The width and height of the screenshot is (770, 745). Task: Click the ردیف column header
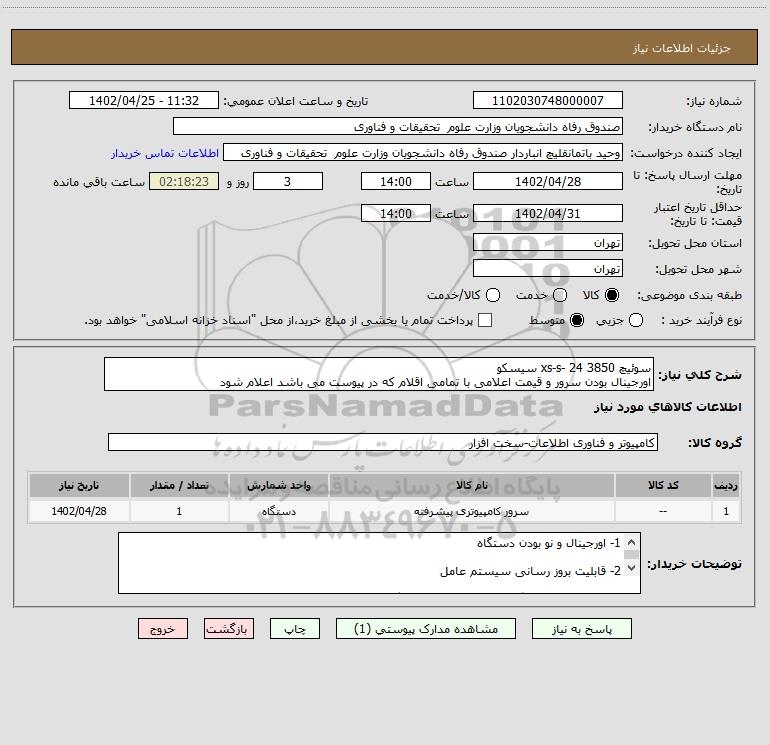(x=726, y=485)
